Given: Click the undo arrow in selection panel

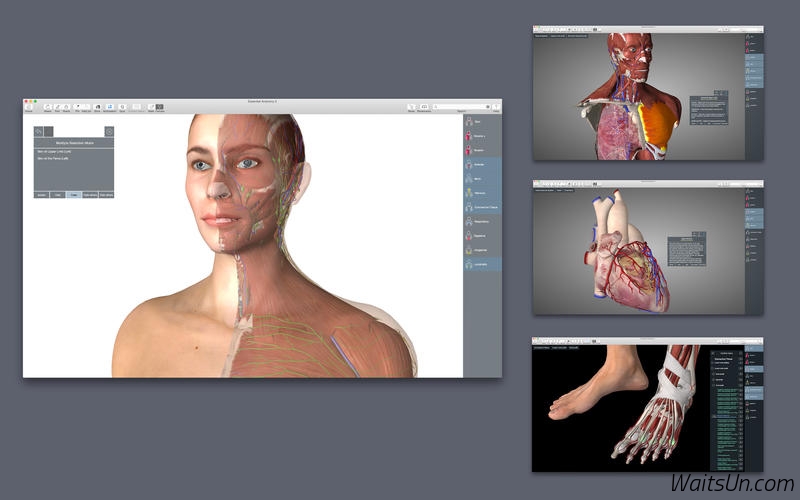Looking at the screenshot, I should tap(38, 132).
